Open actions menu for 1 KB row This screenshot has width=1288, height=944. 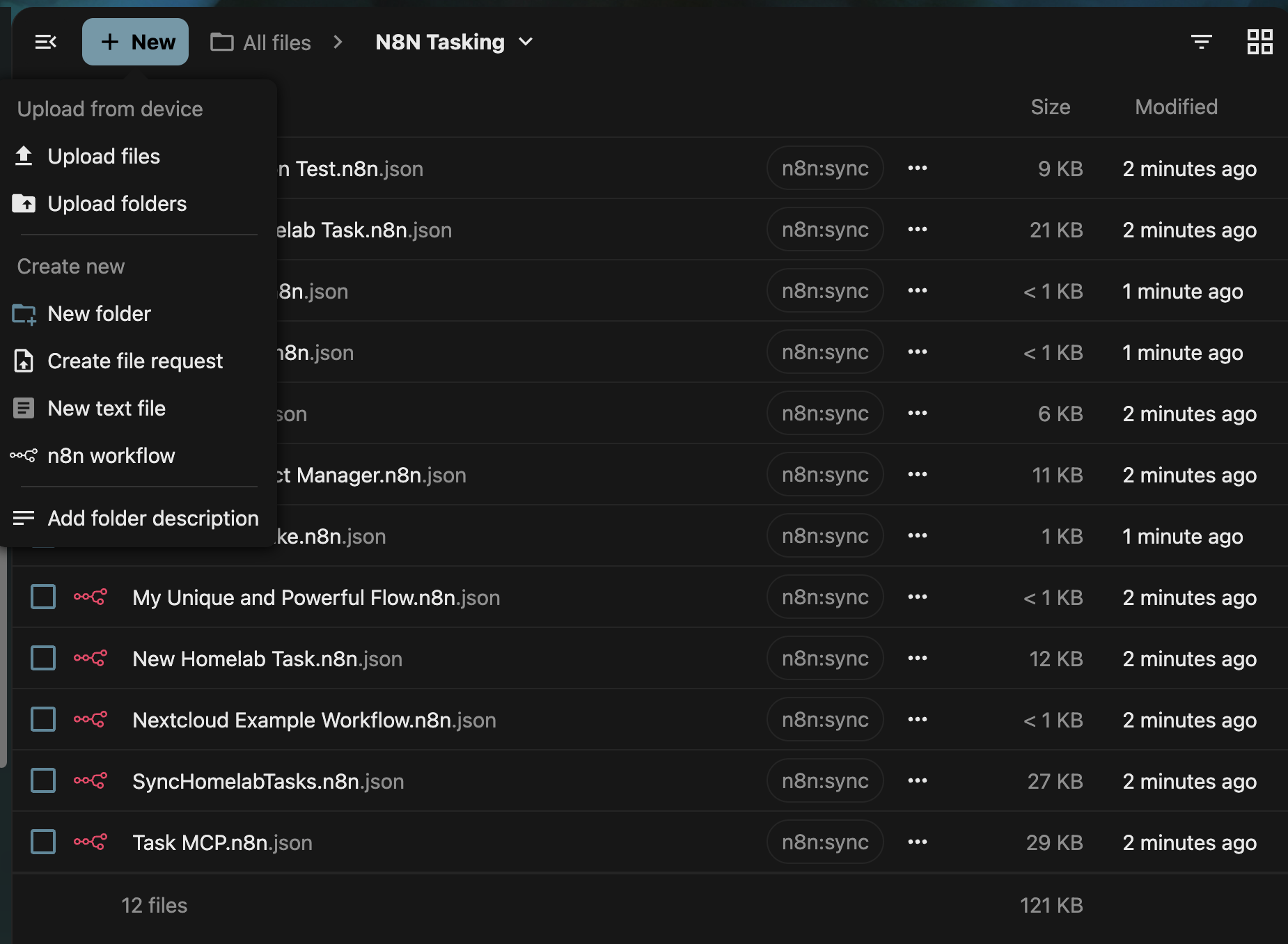click(x=918, y=535)
